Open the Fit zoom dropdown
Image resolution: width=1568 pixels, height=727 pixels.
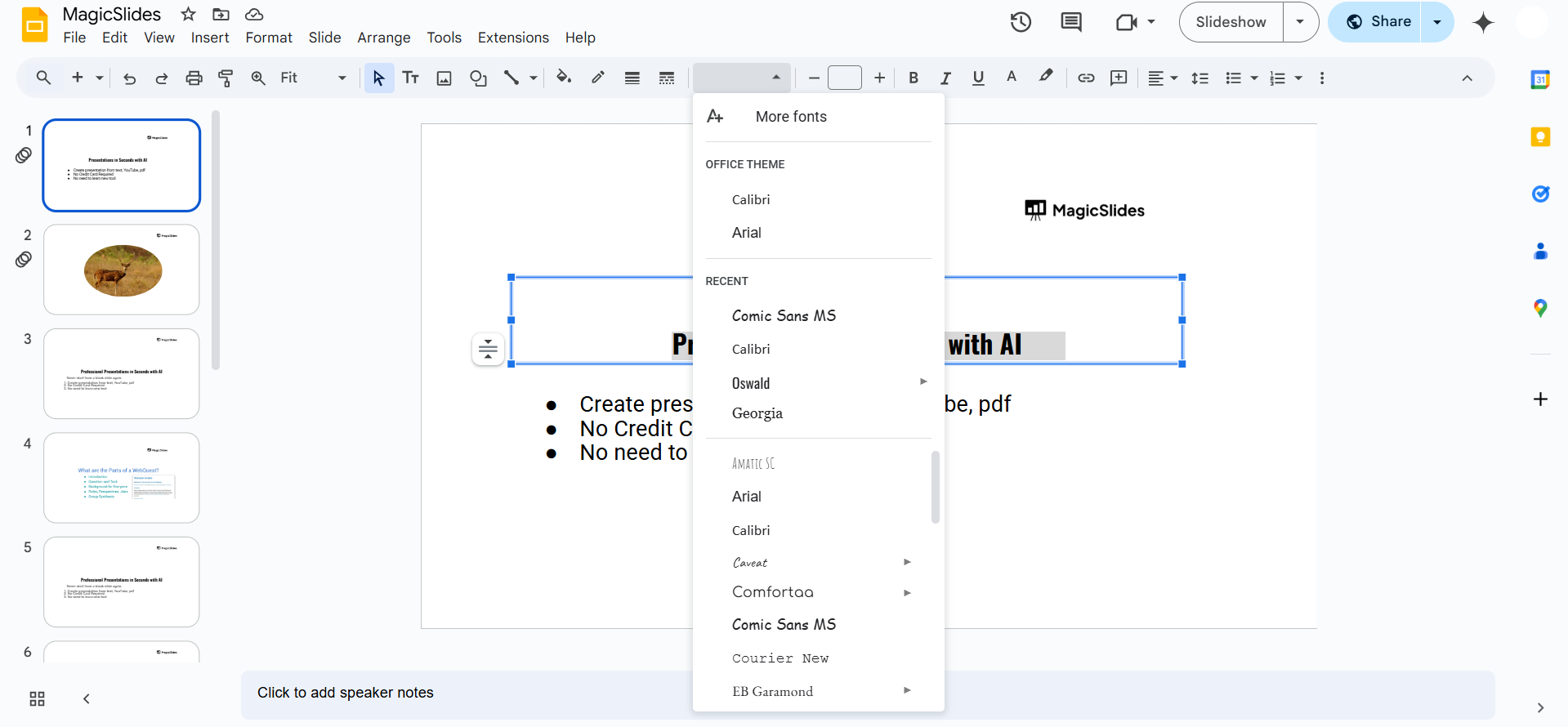(313, 78)
